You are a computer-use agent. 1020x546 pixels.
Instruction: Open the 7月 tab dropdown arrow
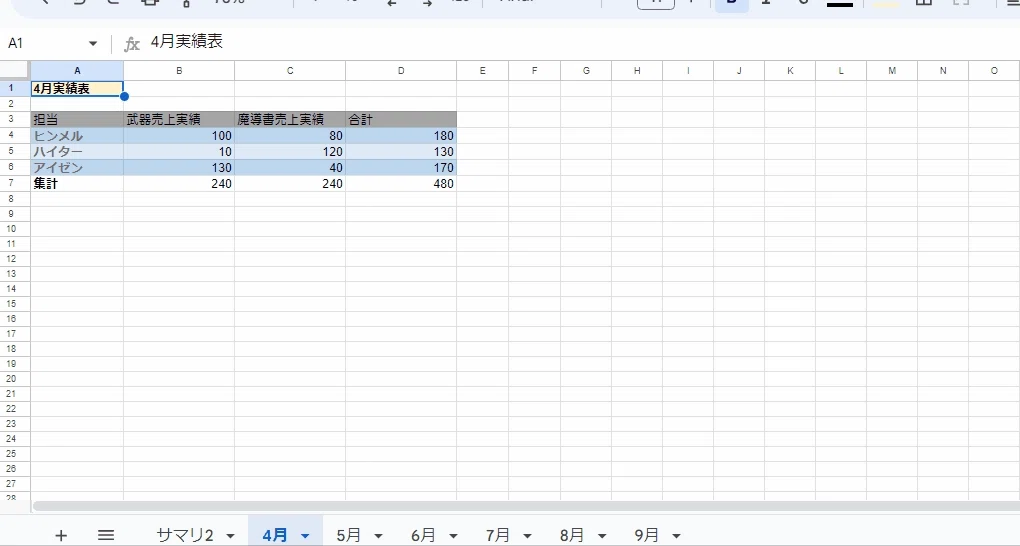tap(528, 536)
